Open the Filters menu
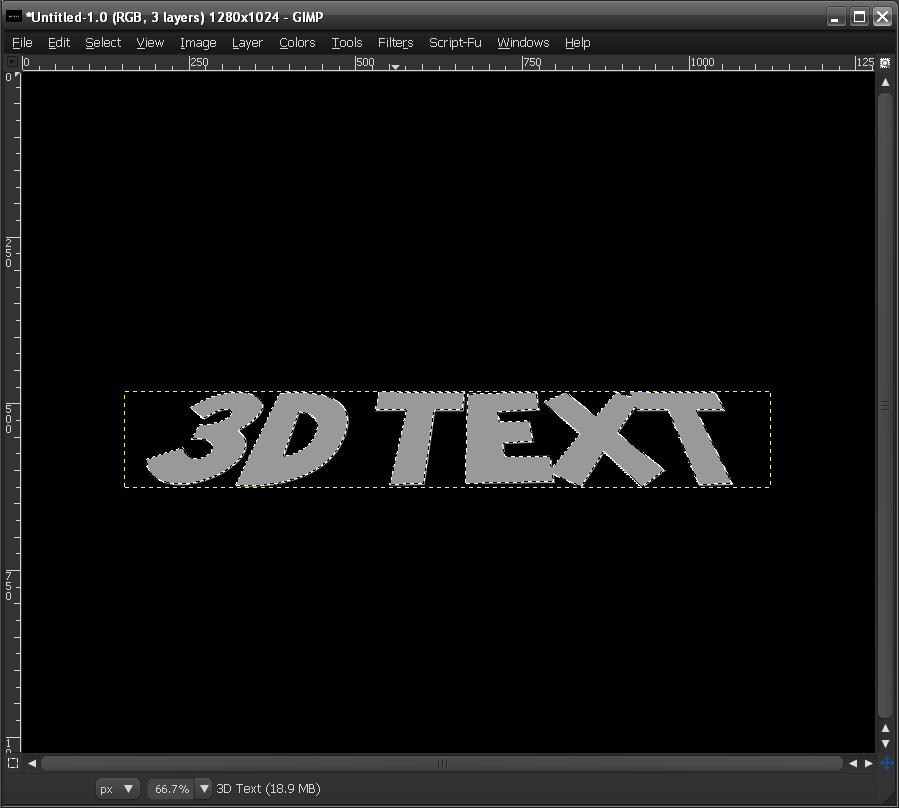The width and height of the screenshot is (899, 808). pyautogui.click(x=395, y=42)
